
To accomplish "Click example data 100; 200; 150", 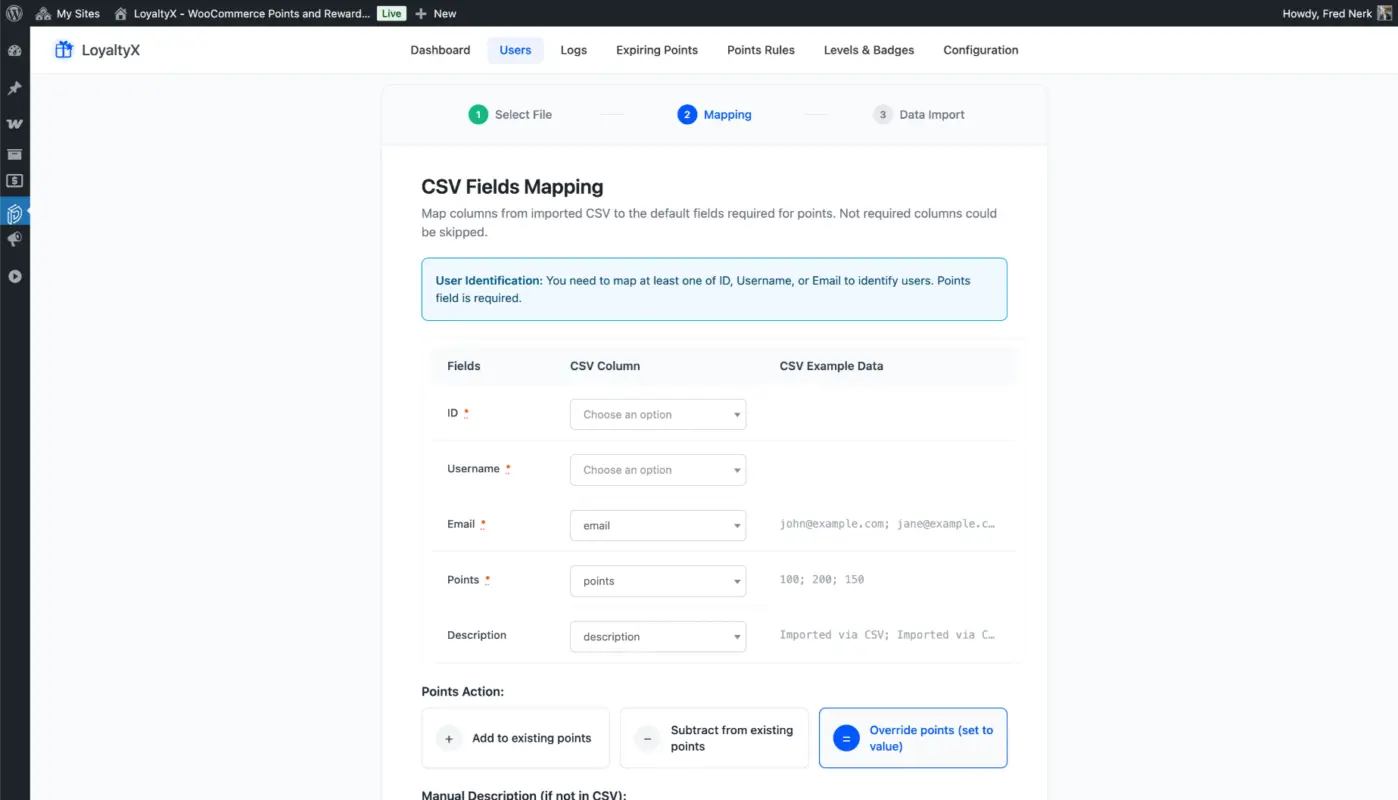I will click(822, 579).
